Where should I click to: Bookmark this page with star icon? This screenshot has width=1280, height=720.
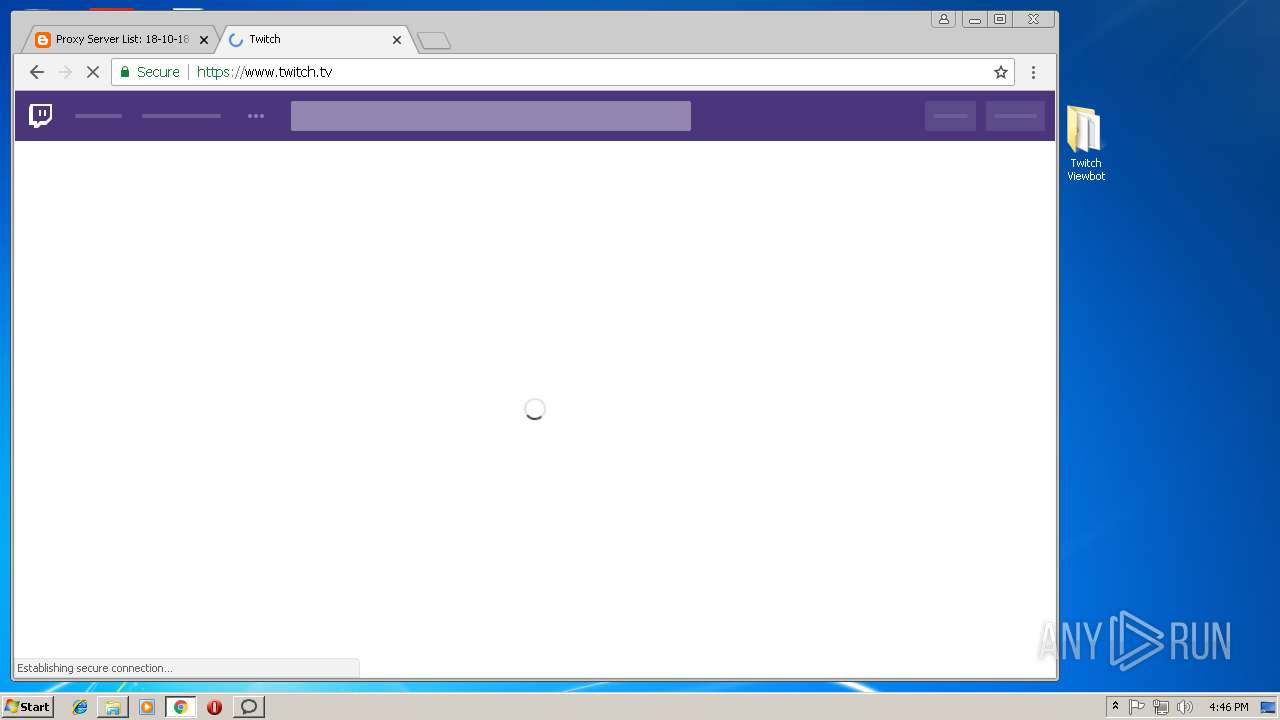pyautogui.click(x=1000, y=72)
